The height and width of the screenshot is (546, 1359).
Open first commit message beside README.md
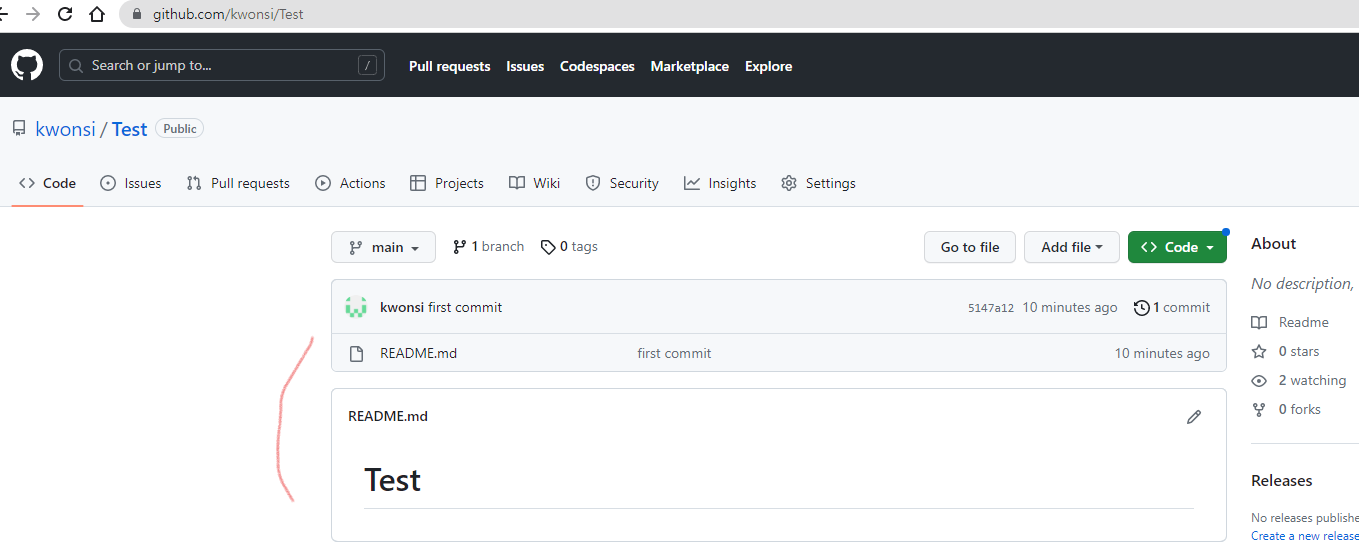click(x=674, y=353)
